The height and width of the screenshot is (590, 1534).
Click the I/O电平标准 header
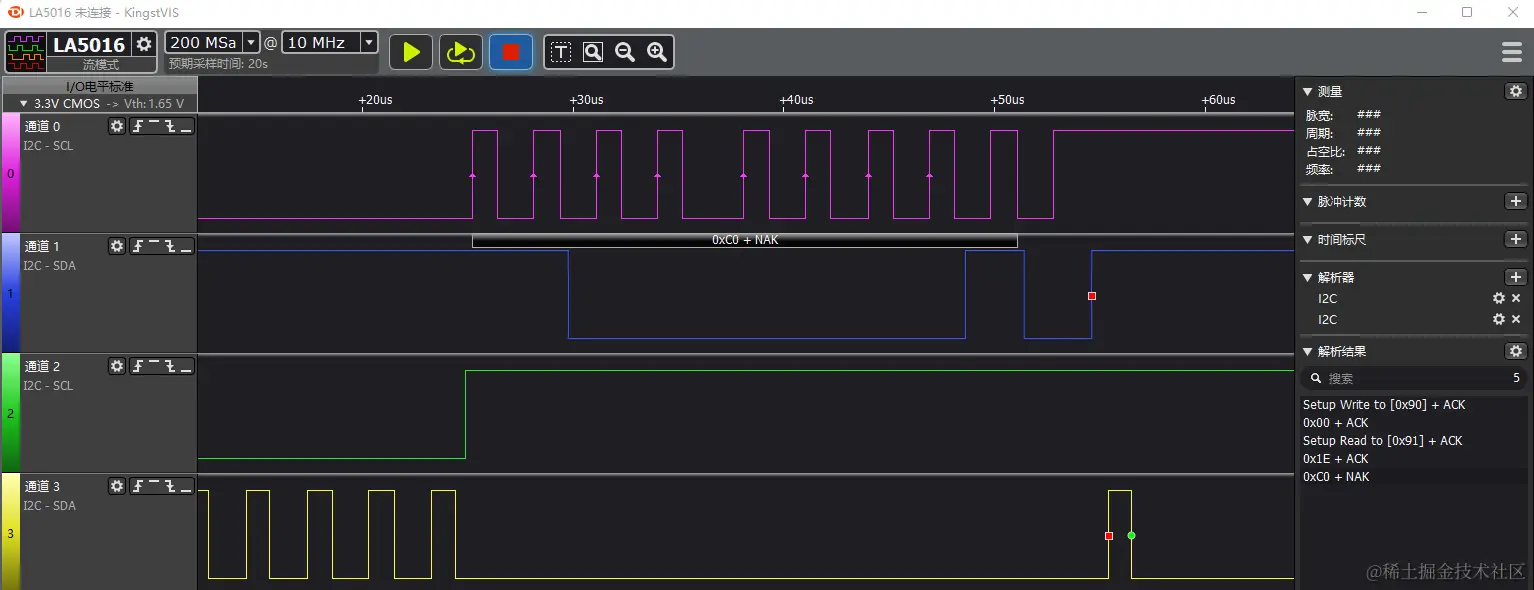click(x=100, y=87)
